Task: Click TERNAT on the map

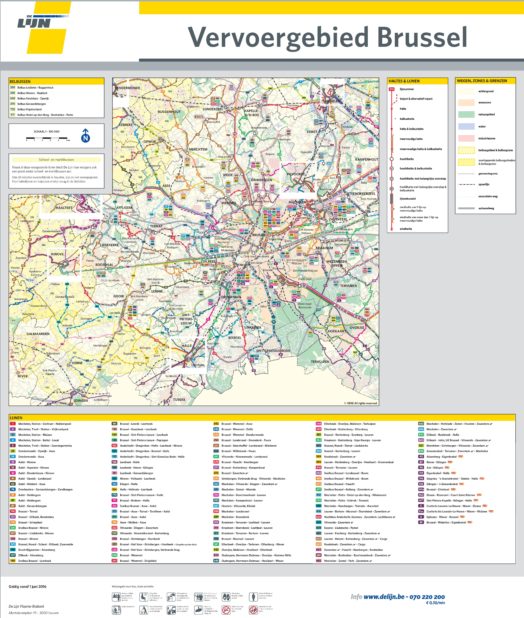Action: click(x=156, y=226)
